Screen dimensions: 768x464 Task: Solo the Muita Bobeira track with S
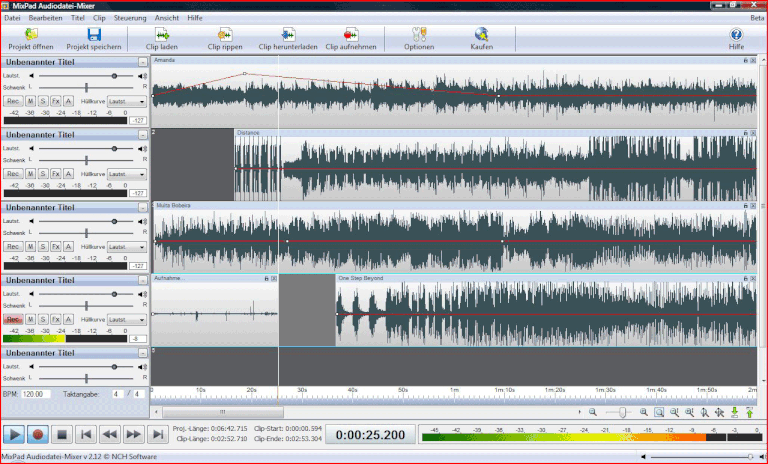click(43, 247)
